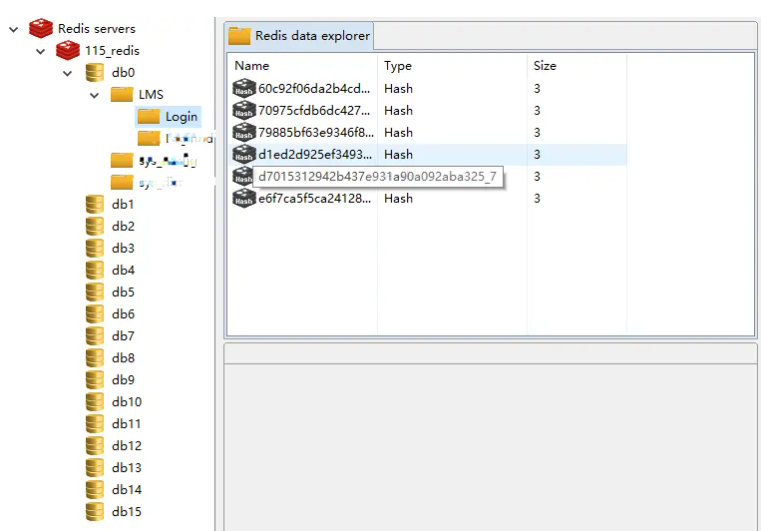This screenshot has height=531, width=761.
Task: Collapse the Redis servers tree node
Action: click(x=14, y=29)
